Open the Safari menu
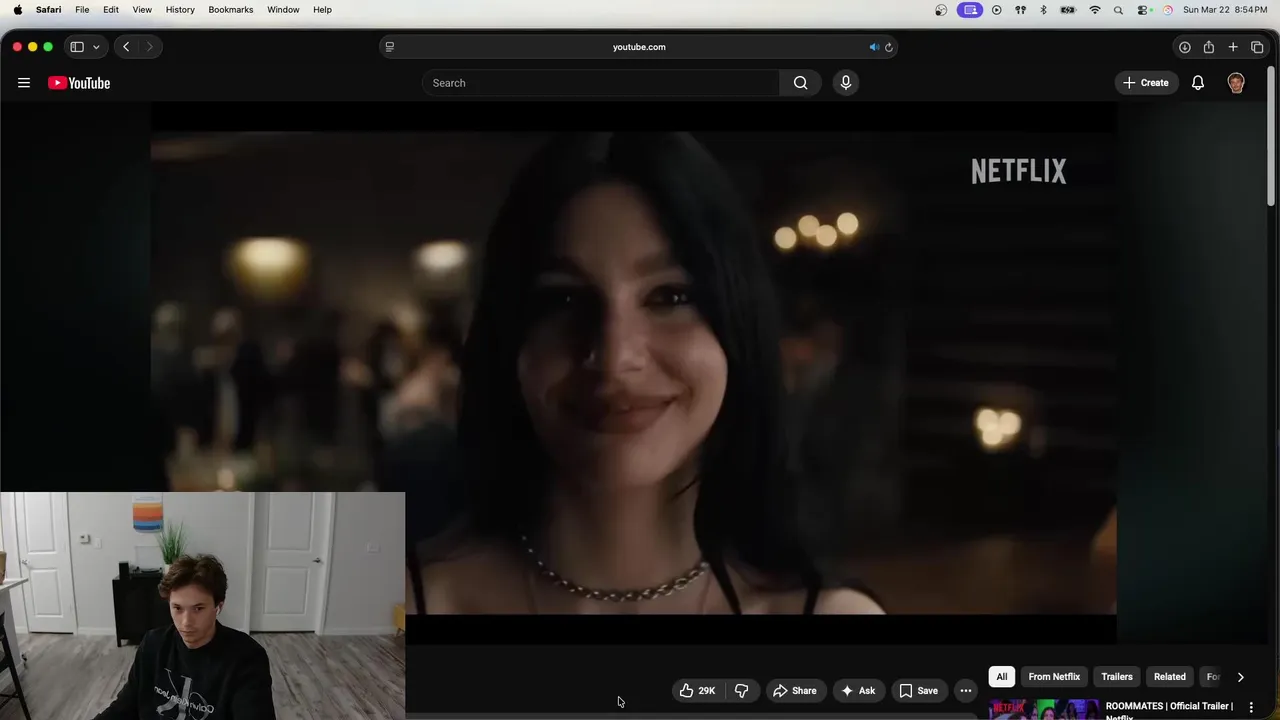 [x=48, y=10]
